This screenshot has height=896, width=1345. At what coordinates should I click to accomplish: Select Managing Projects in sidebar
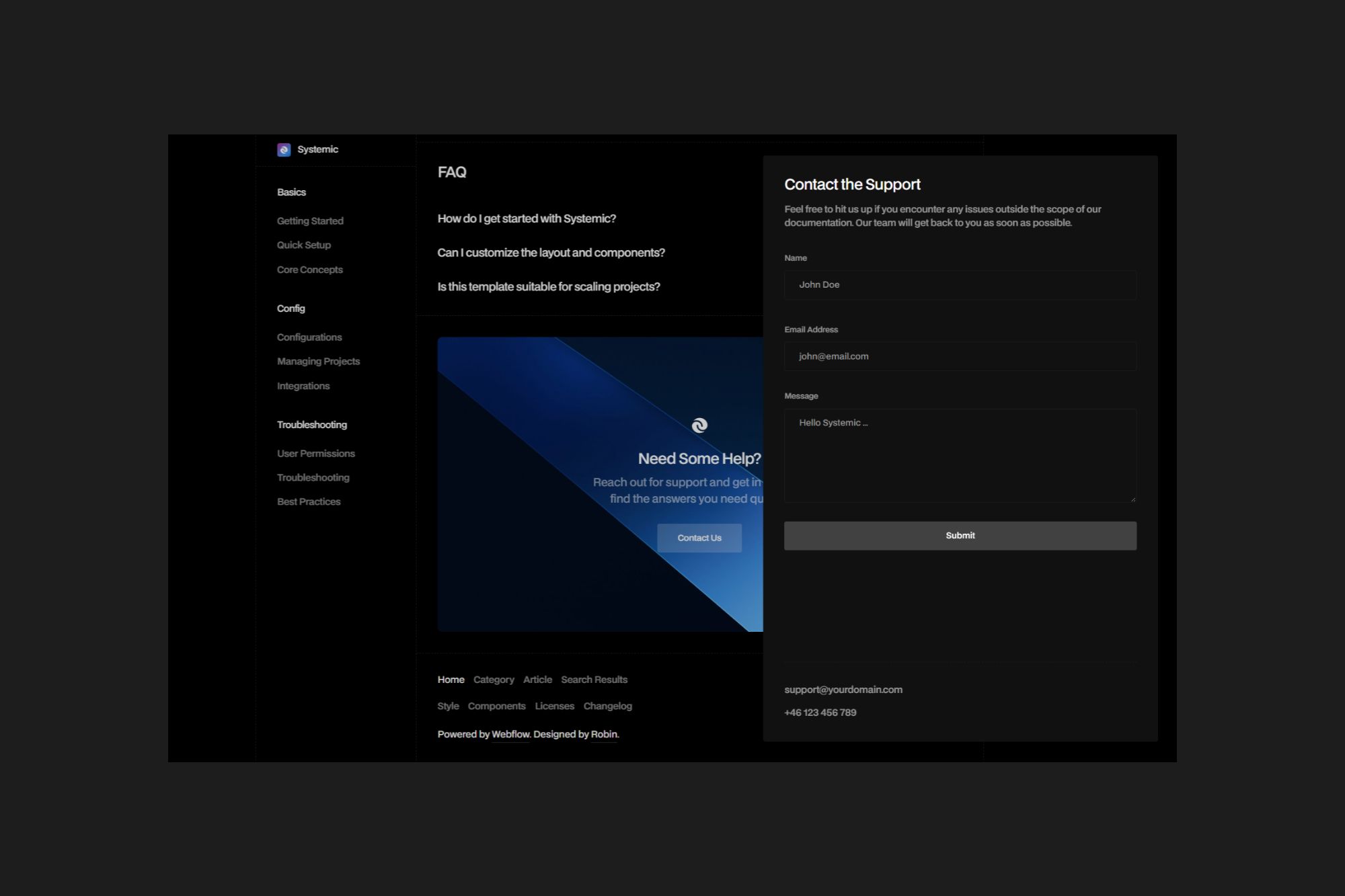point(318,361)
